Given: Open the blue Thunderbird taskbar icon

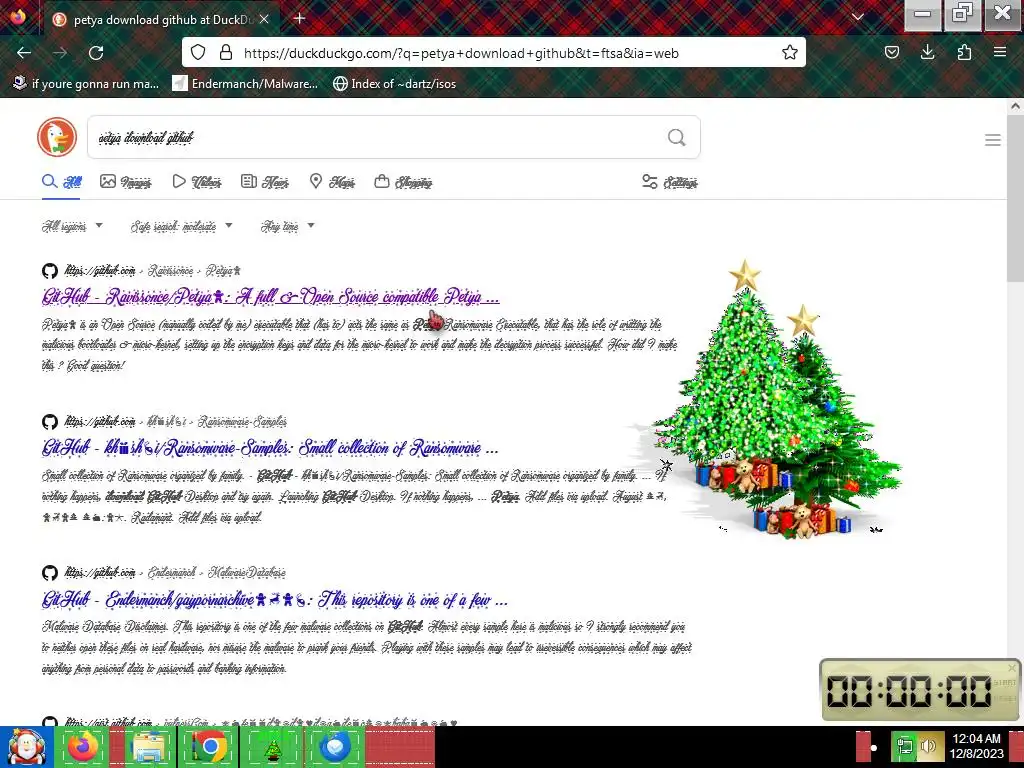Looking at the screenshot, I should [336, 746].
